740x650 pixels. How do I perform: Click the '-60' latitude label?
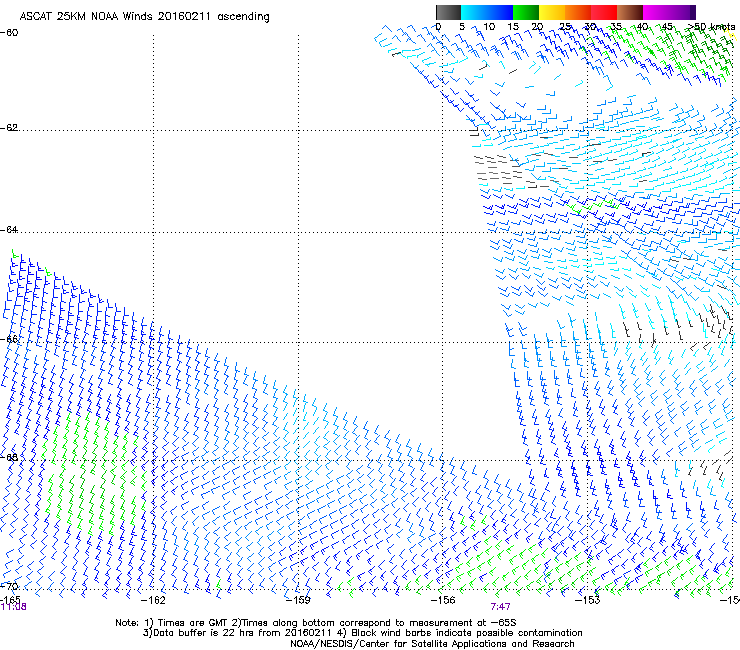[x=9, y=33]
